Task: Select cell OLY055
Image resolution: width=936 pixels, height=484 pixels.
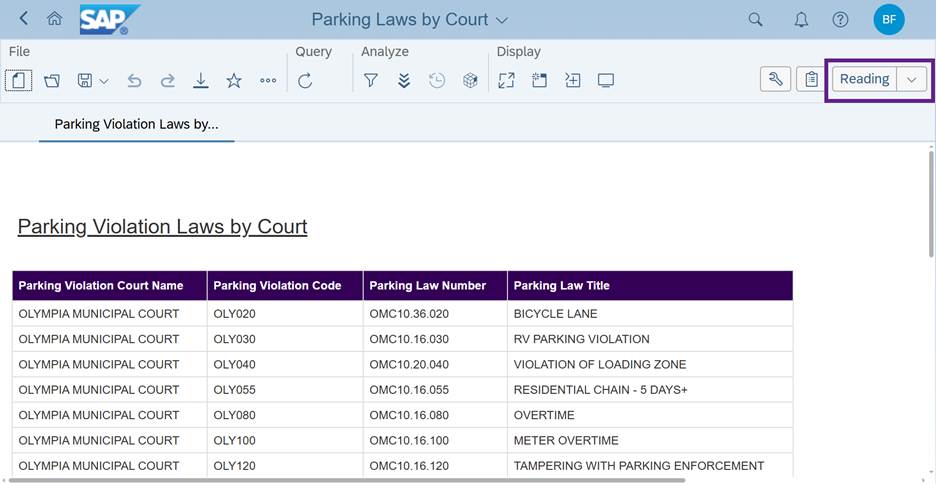Action: 285,390
